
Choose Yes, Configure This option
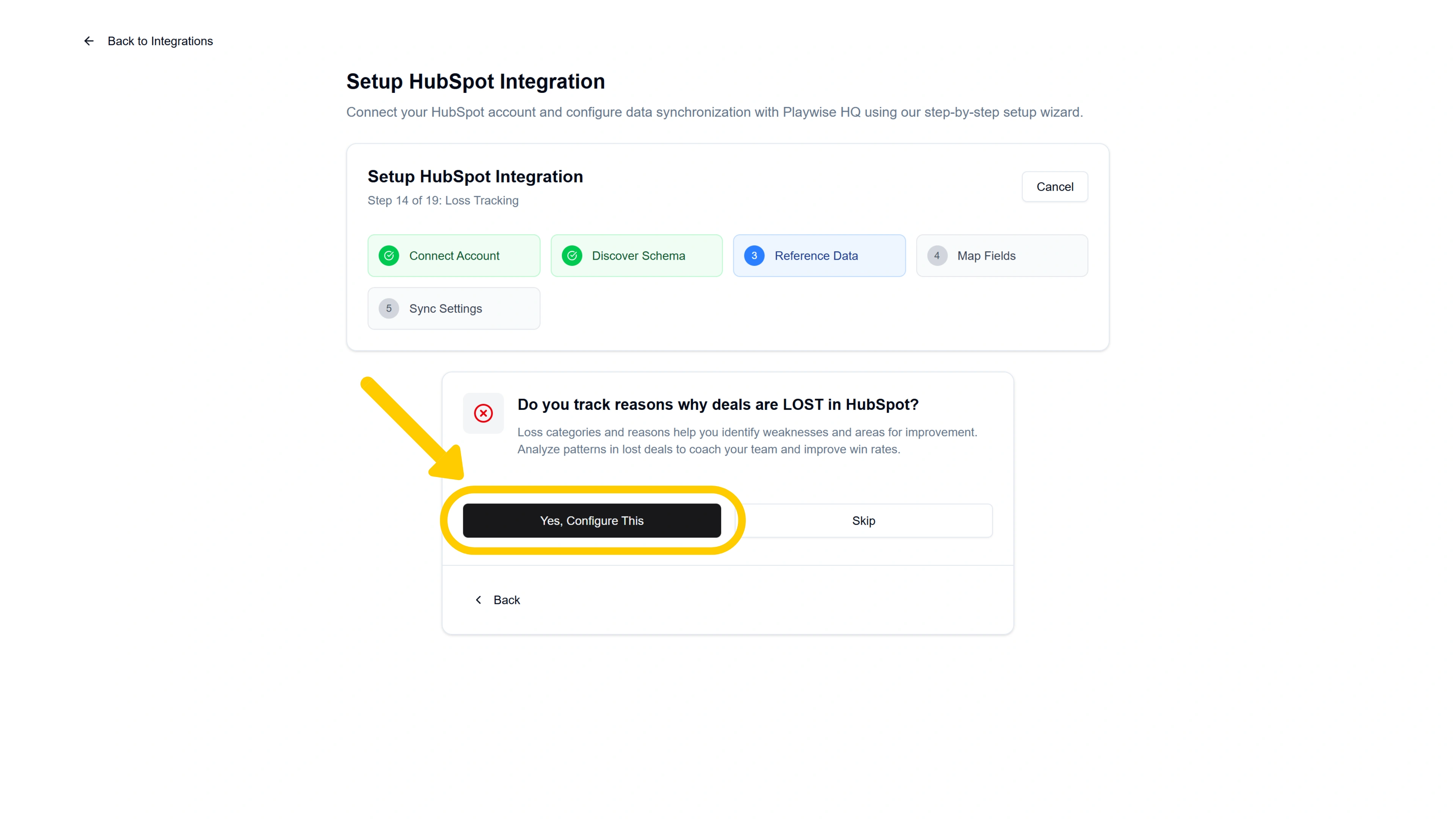pyautogui.click(x=591, y=521)
